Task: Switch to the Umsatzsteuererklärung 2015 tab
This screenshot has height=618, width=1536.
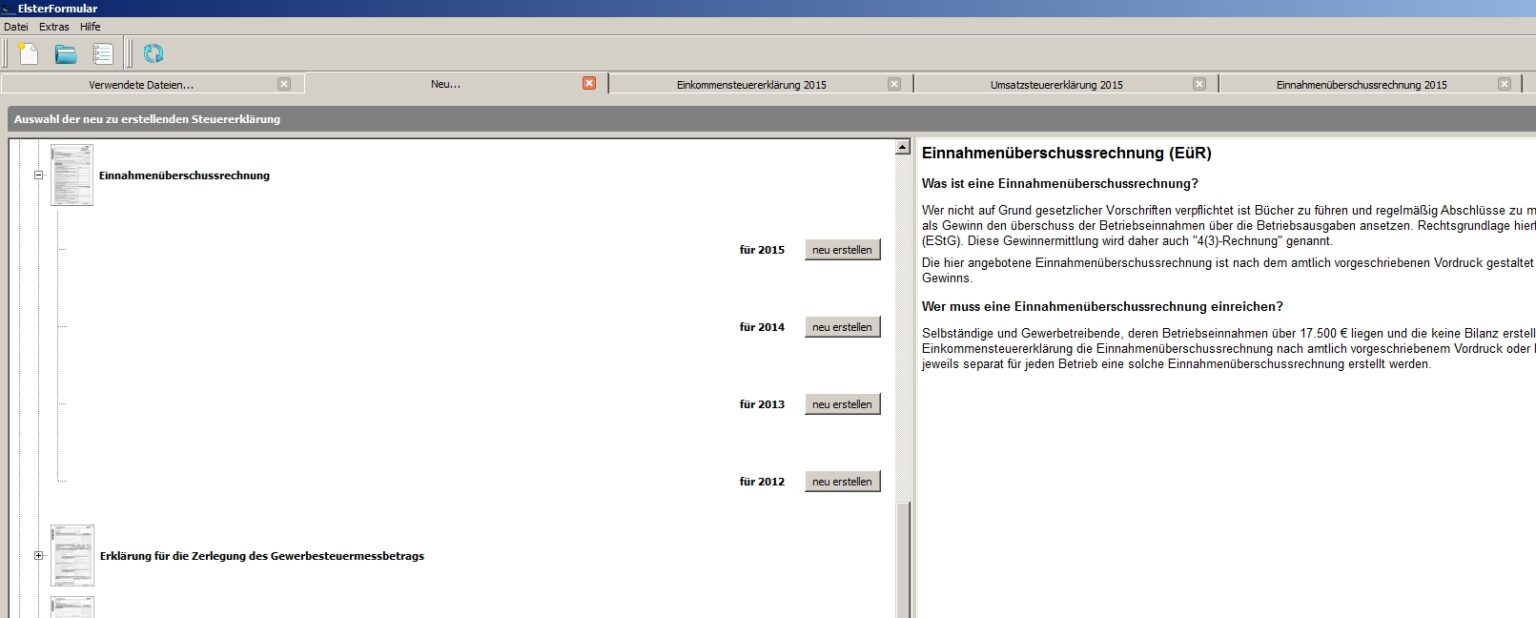Action: 1056,85
